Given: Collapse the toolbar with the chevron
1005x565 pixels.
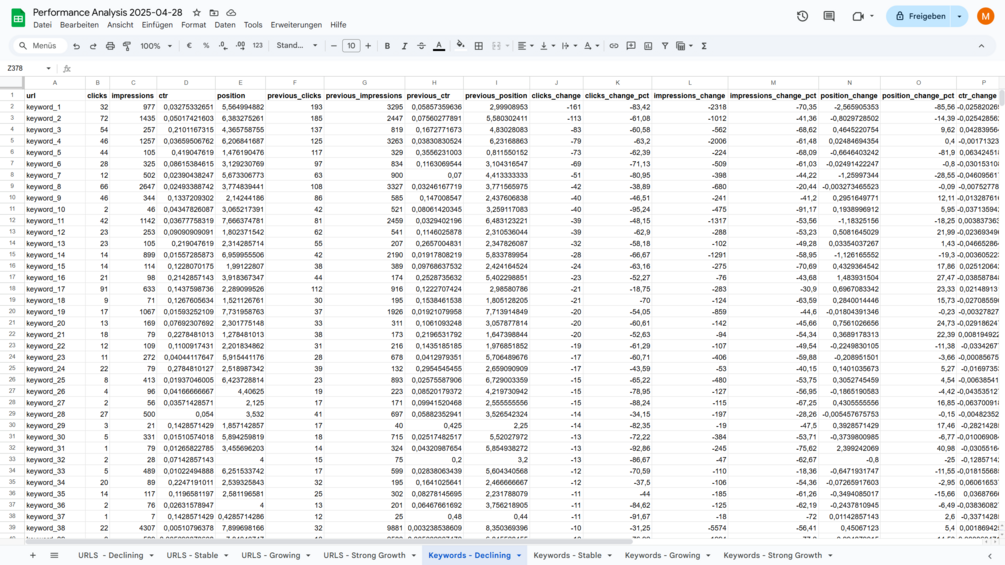Looking at the screenshot, I should tap(981, 46).
